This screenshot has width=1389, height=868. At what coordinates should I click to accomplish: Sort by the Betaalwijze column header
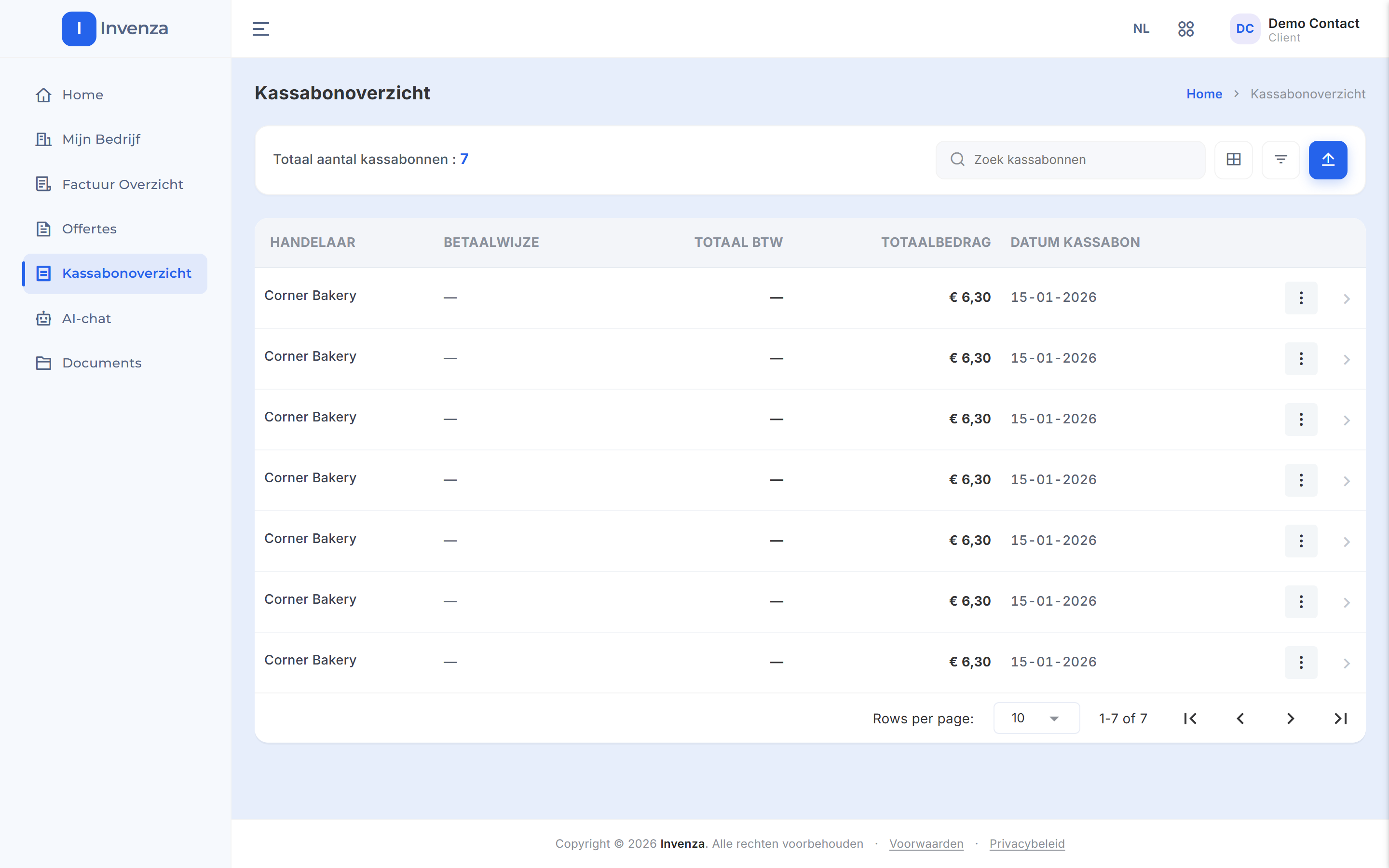491,242
